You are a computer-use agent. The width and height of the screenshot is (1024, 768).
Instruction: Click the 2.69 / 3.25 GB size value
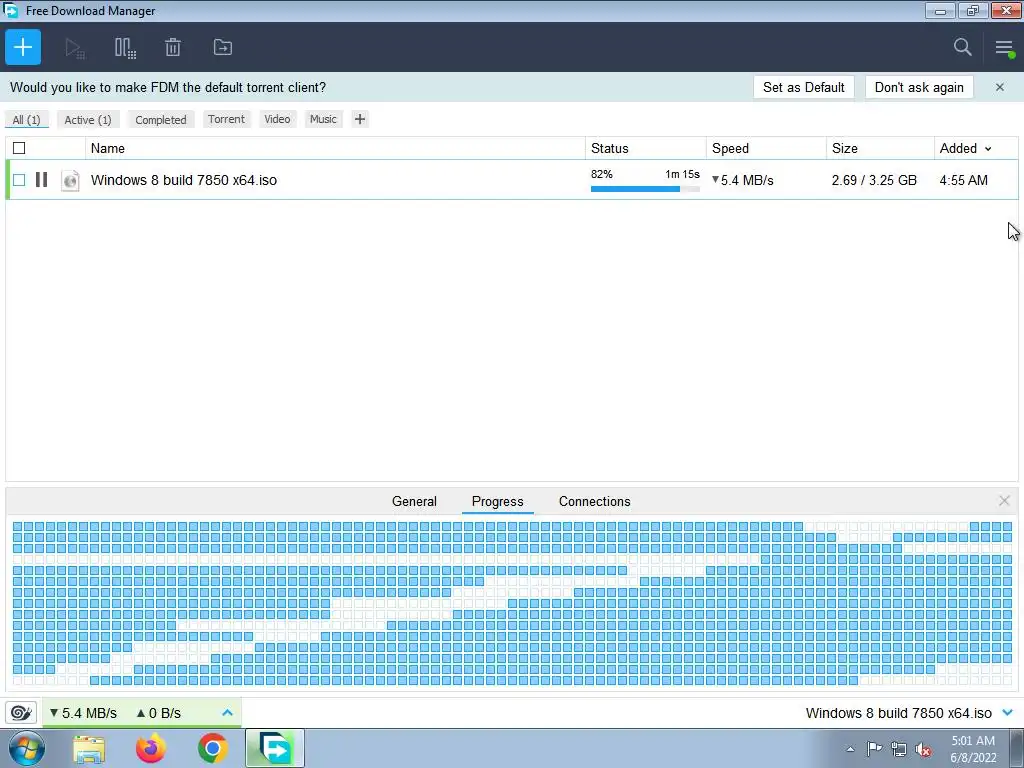click(874, 180)
